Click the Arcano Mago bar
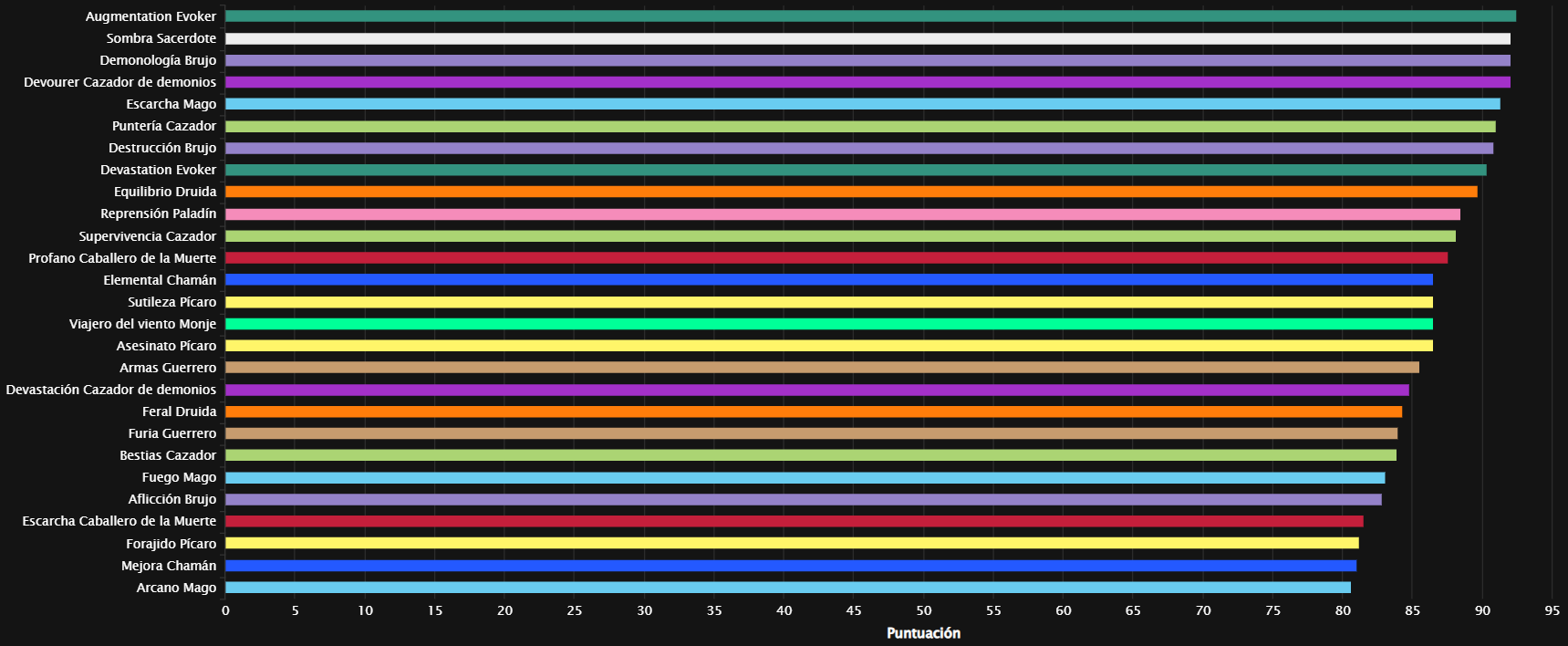 (x=788, y=588)
